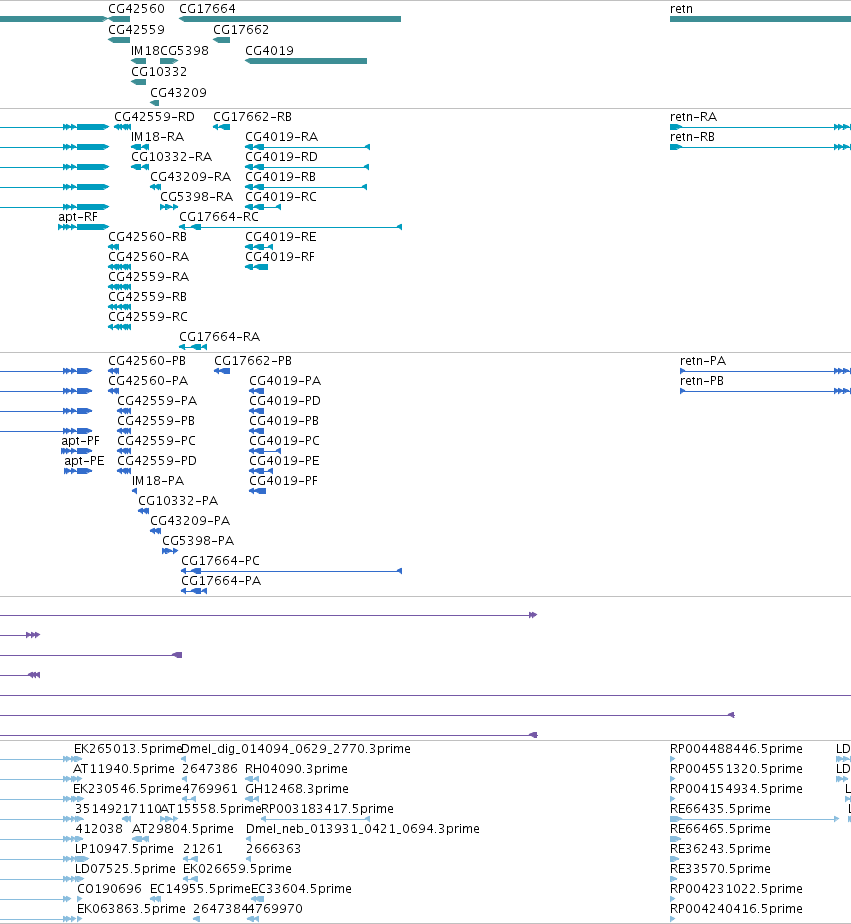The height and width of the screenshot is (924, 851).
Task: Click transcript CG4019-RC
Action: point(281,197)
